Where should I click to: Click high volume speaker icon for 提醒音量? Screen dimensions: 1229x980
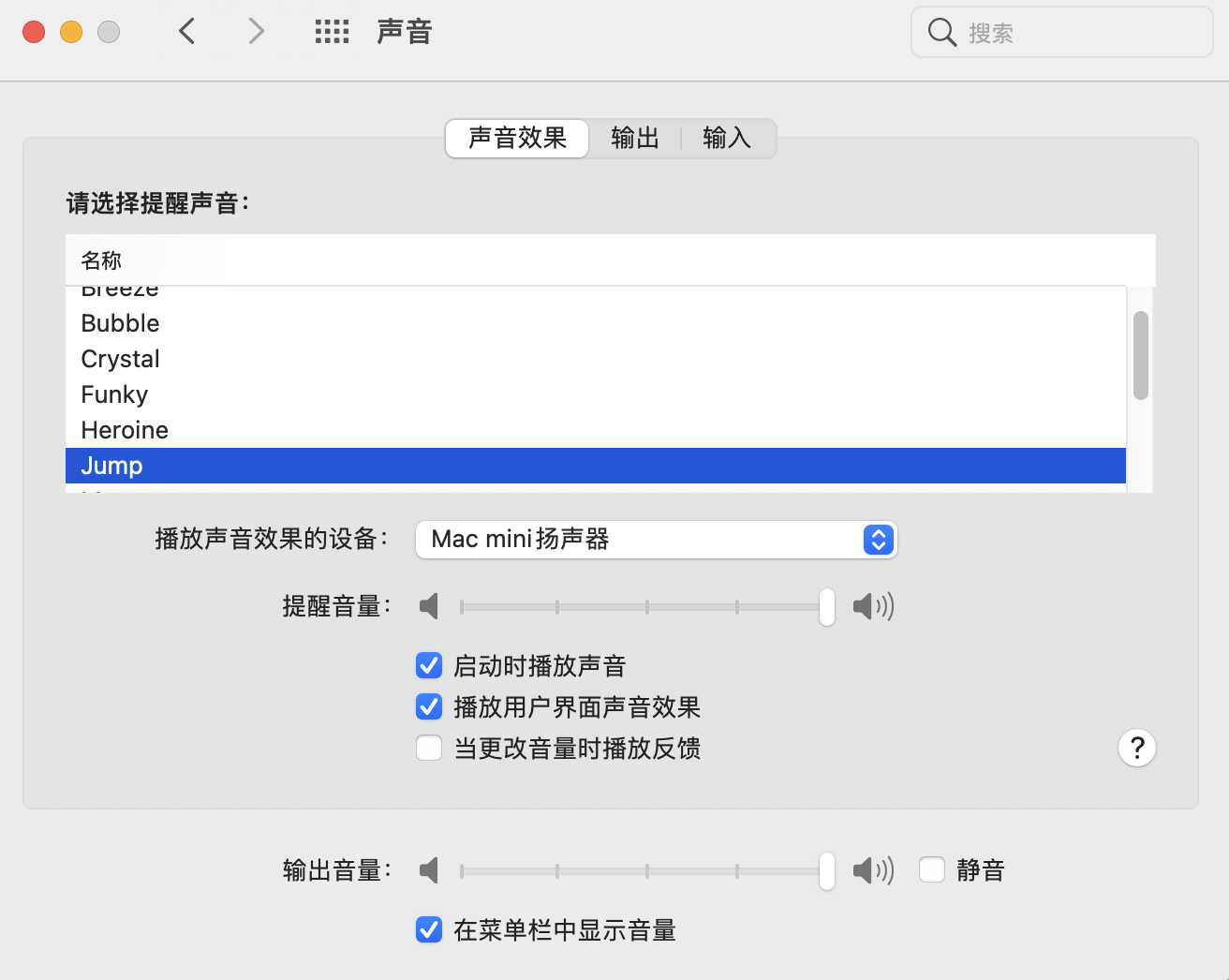coord(873,606)
